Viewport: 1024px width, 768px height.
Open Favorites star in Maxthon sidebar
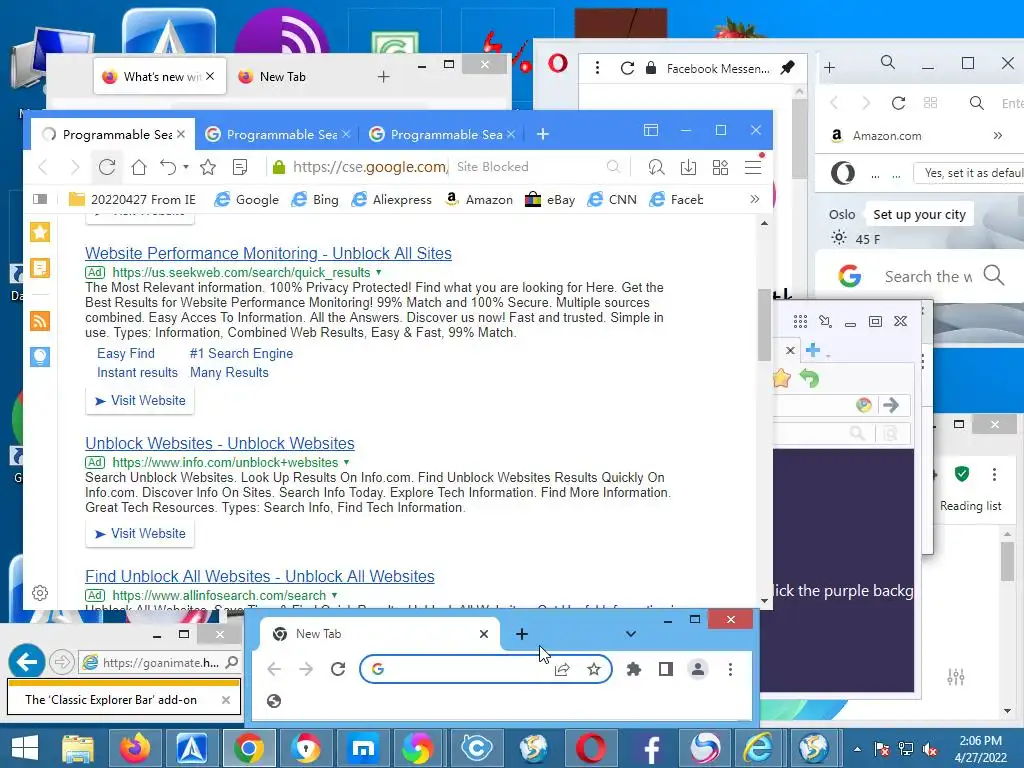pos(40,232)
